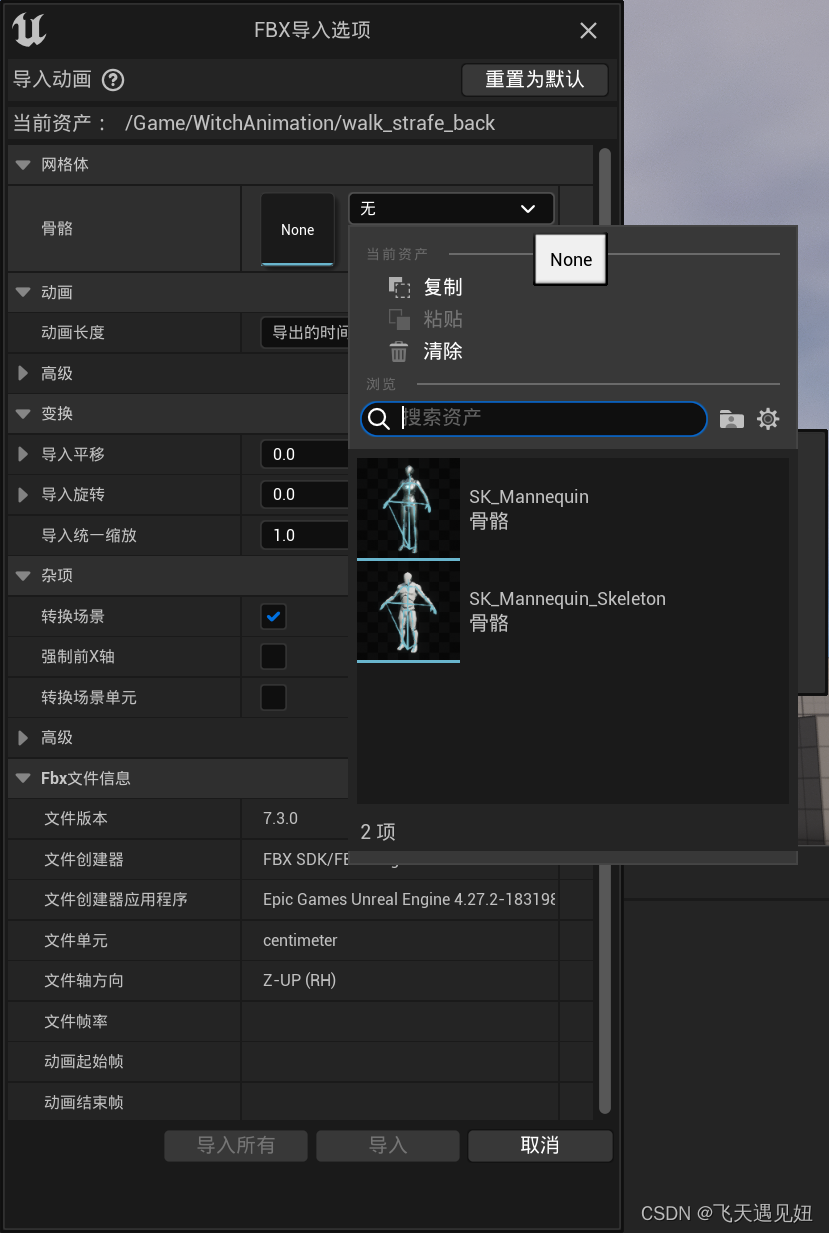This screenshot has height=1233, width=829.
Task: Click the 动画起始帧 label
Action: click(84, 1062)
